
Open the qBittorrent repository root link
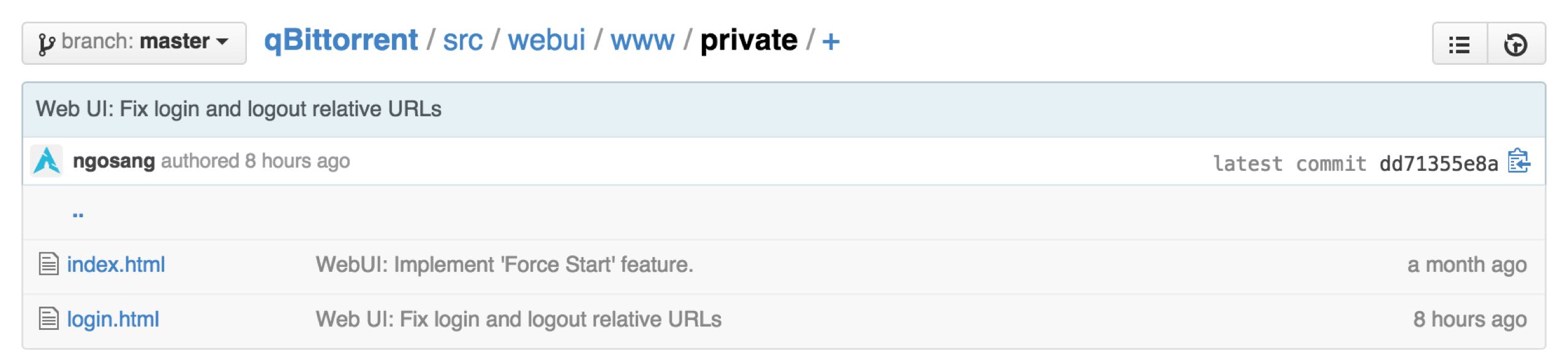pos(341,40)
